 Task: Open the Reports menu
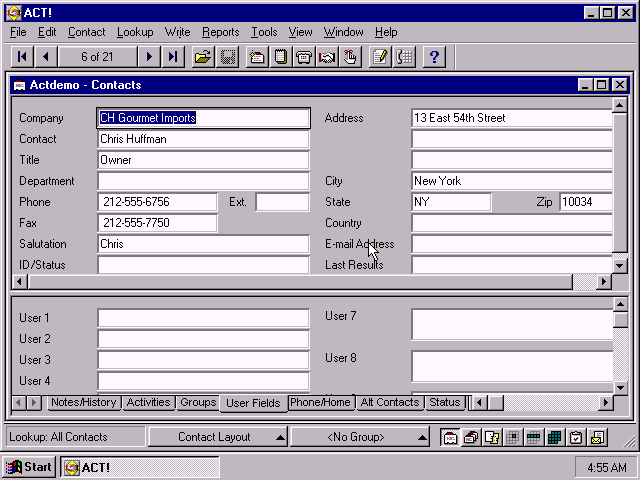click(x=221, y=32)
